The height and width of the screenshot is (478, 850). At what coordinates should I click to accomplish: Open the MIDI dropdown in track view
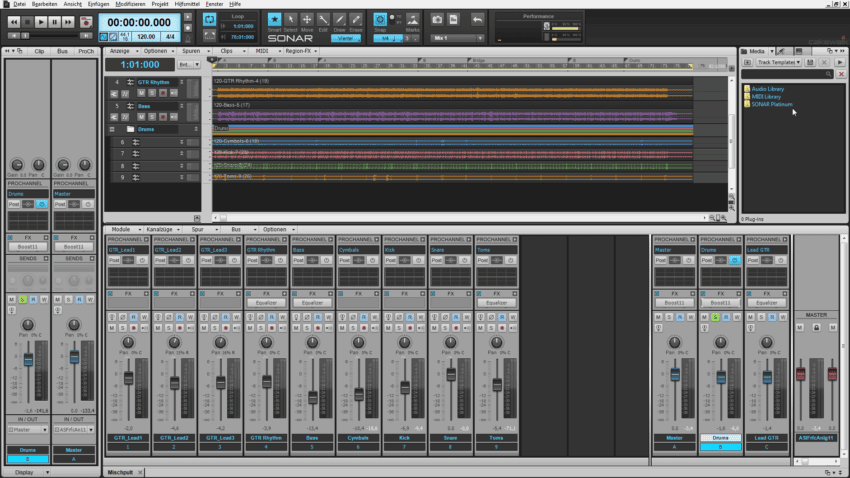coord(265,51)
